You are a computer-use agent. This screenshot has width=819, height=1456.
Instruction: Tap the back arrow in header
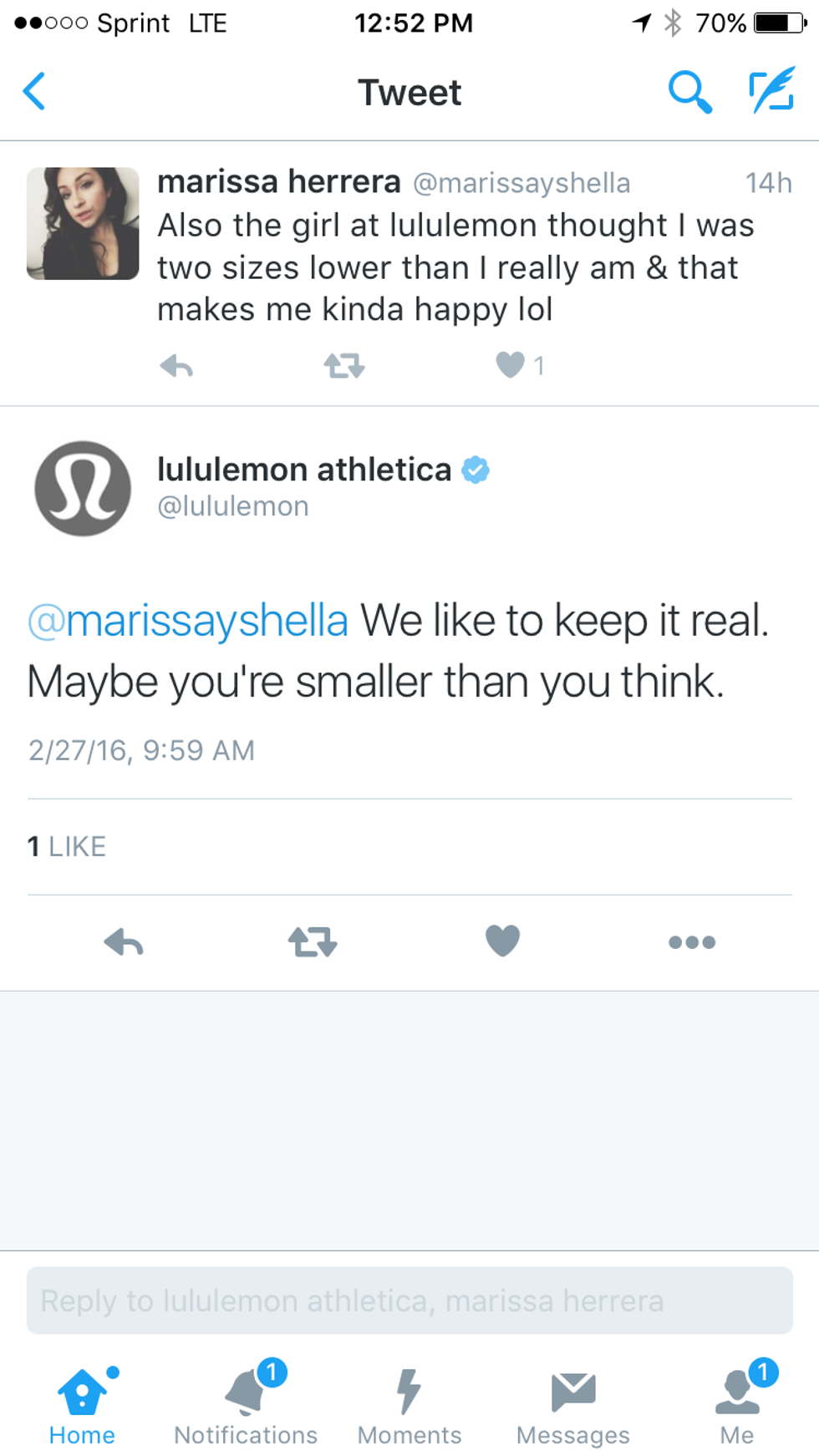[x=34, y=91]
